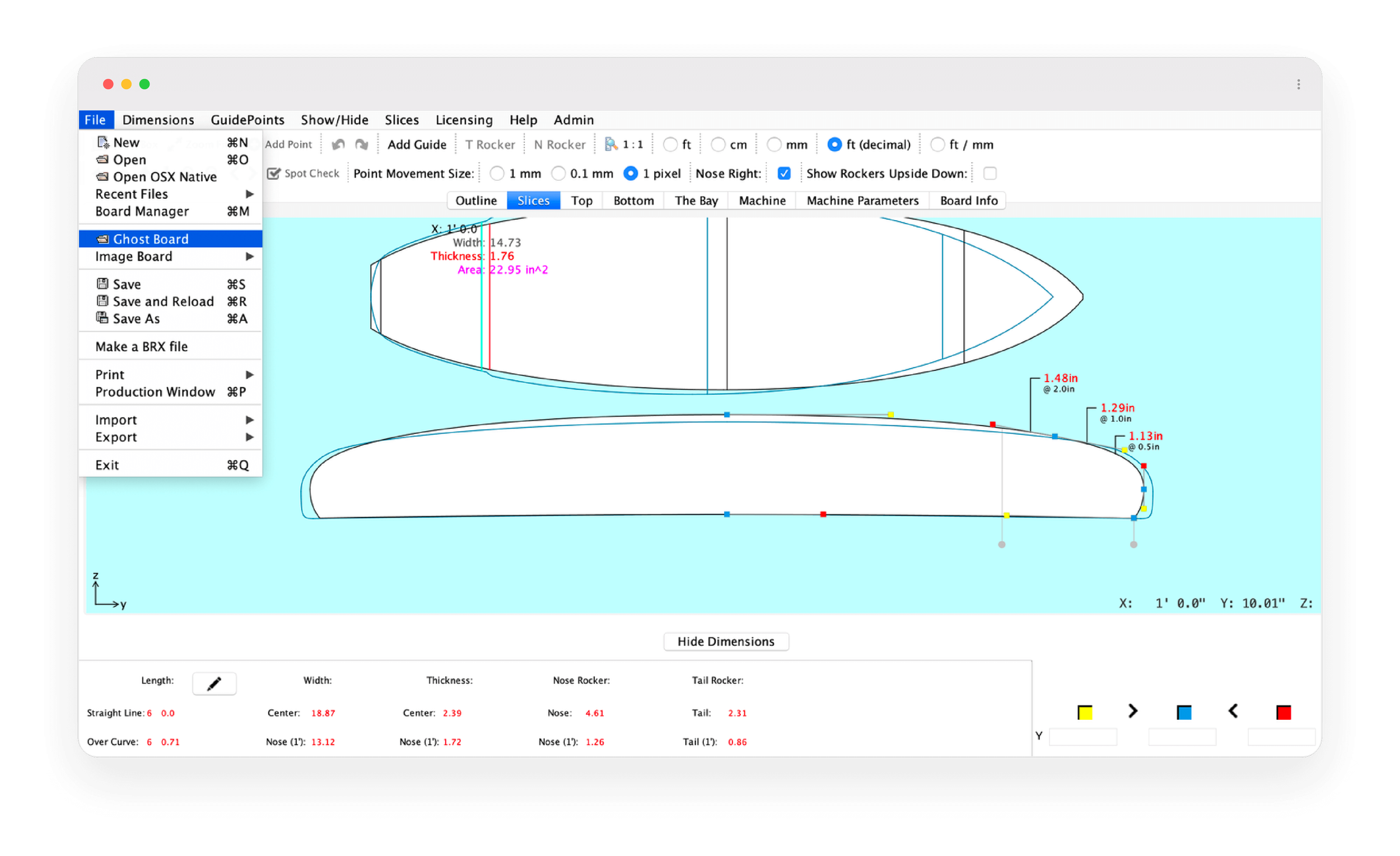Click the pencil edit length icon
This screenshot has height=856, width=1400.
(214, 683)
